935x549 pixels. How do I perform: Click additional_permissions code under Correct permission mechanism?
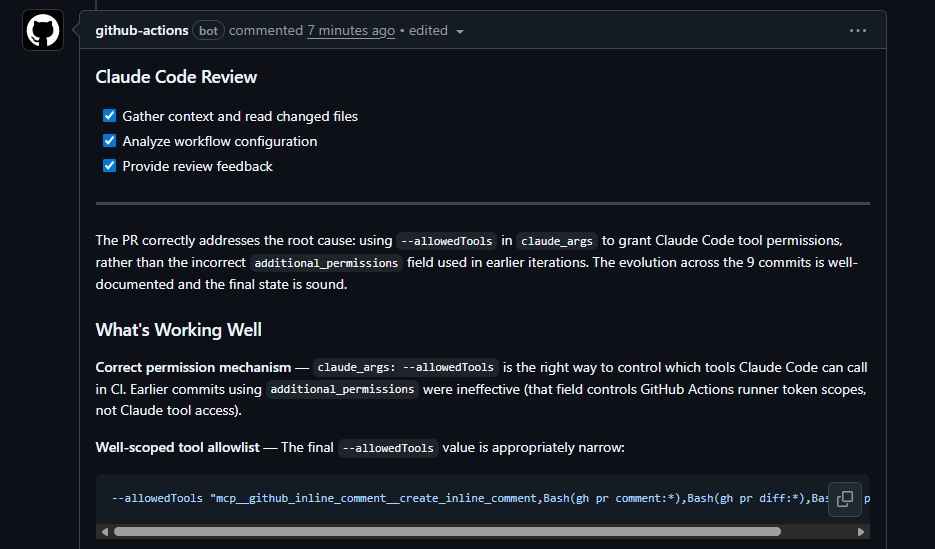point(342,390)
